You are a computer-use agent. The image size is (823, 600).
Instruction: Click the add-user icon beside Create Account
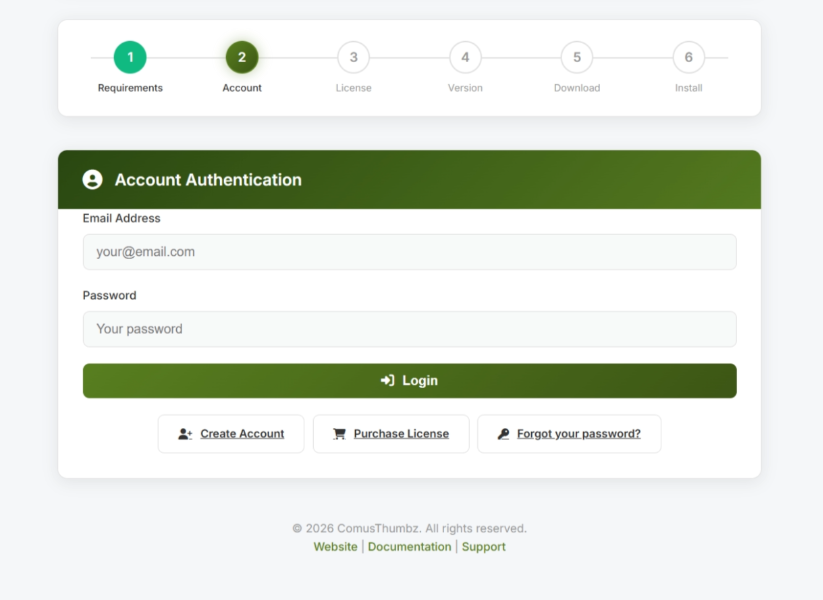185,434
